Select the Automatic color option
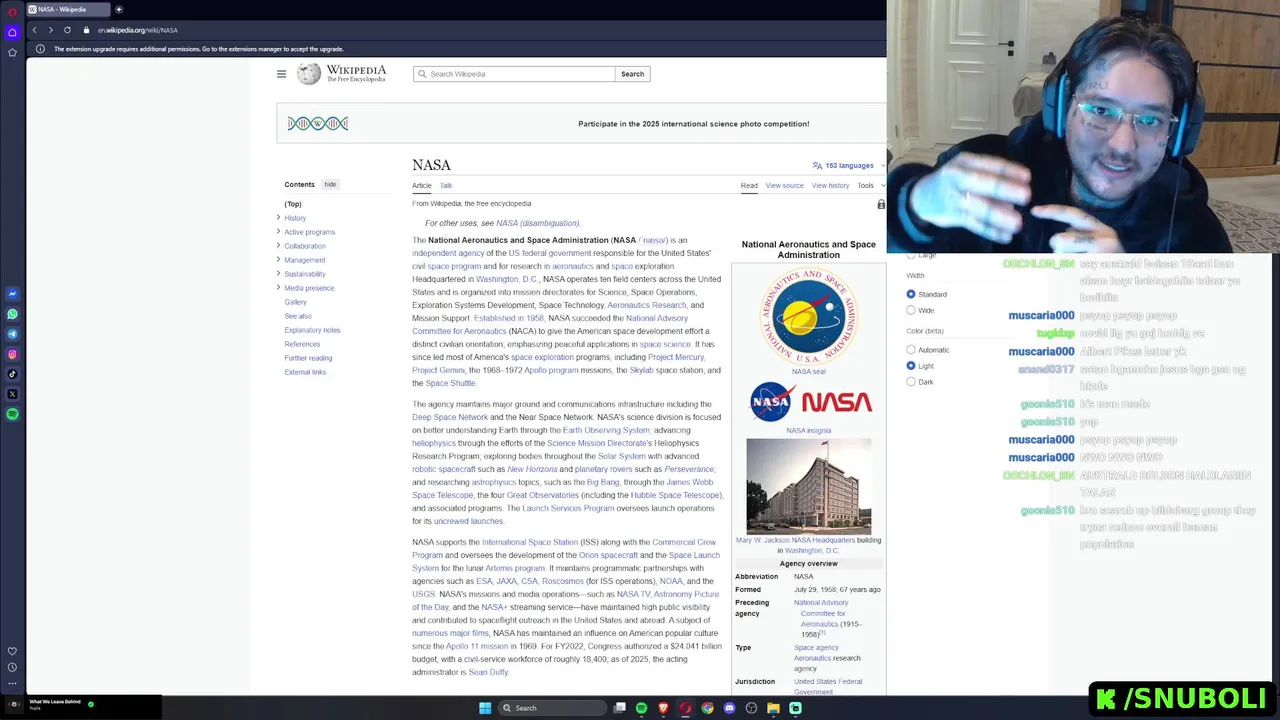Screen dimensions: 1280x720 tap(911, 350)
